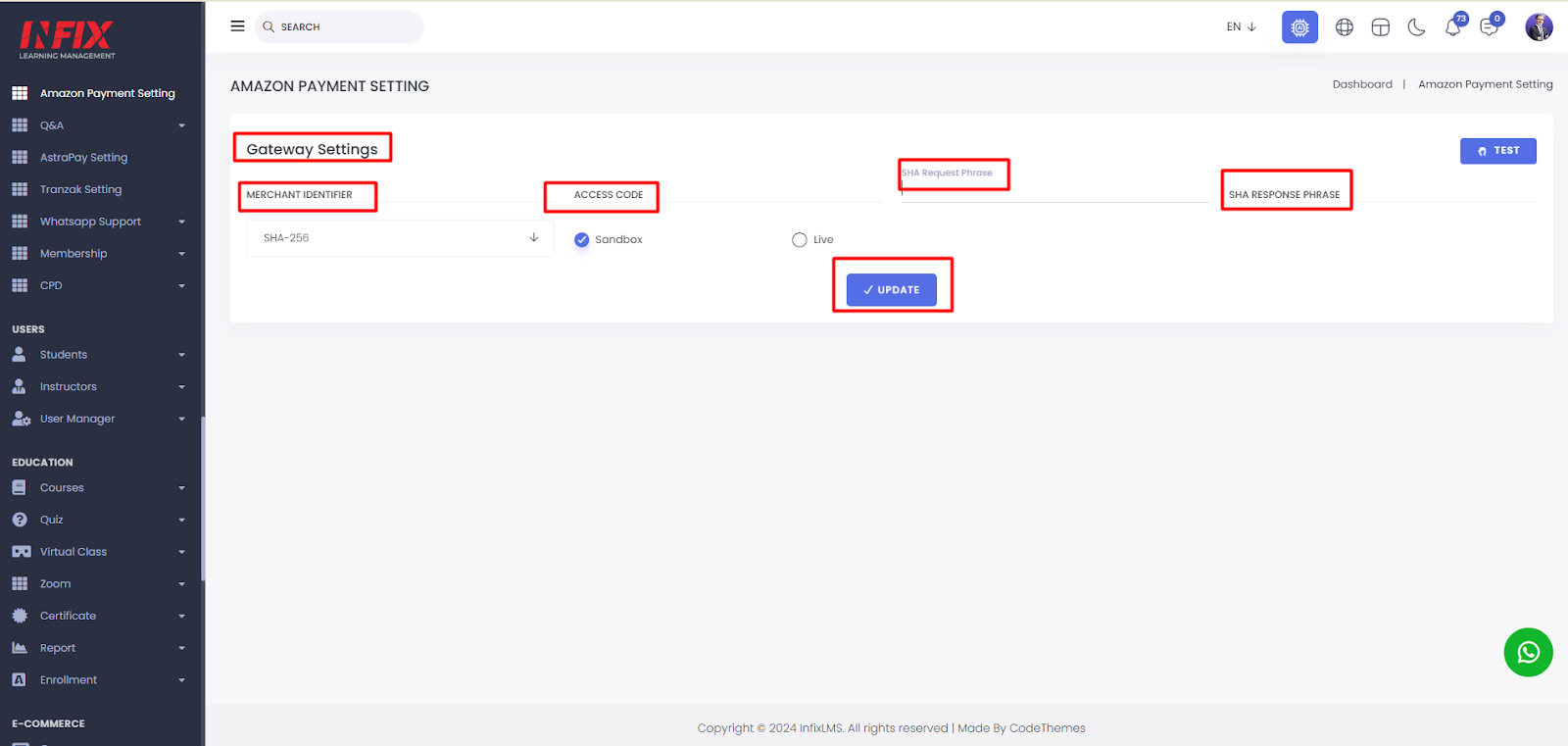The height and width of the screenshot is (746, 1568).
Task: Click Amazon Payment Setting breadcrumb
Action: tap(1485, 84)
